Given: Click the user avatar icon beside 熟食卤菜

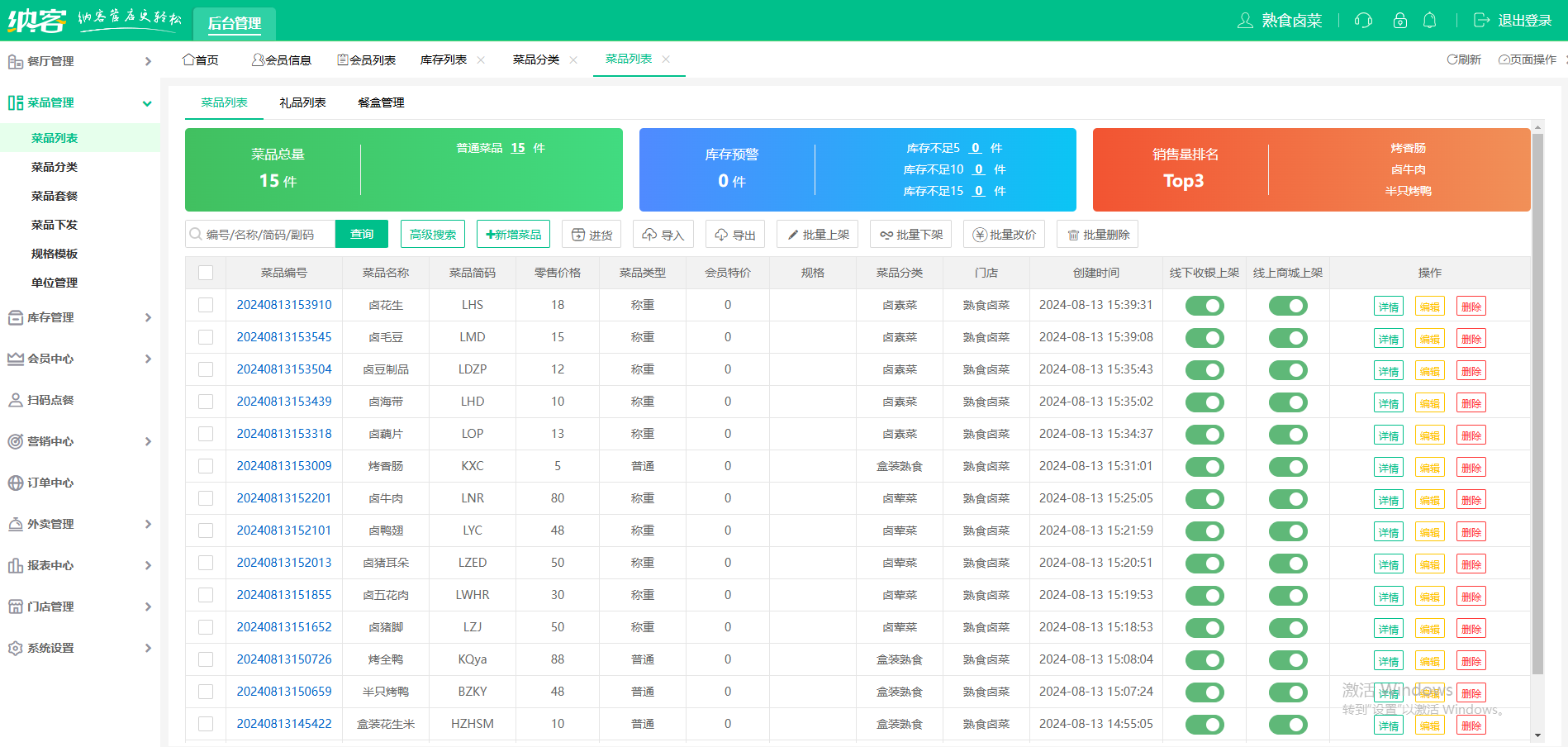Looking at the screenshot, I should 1245,21.
